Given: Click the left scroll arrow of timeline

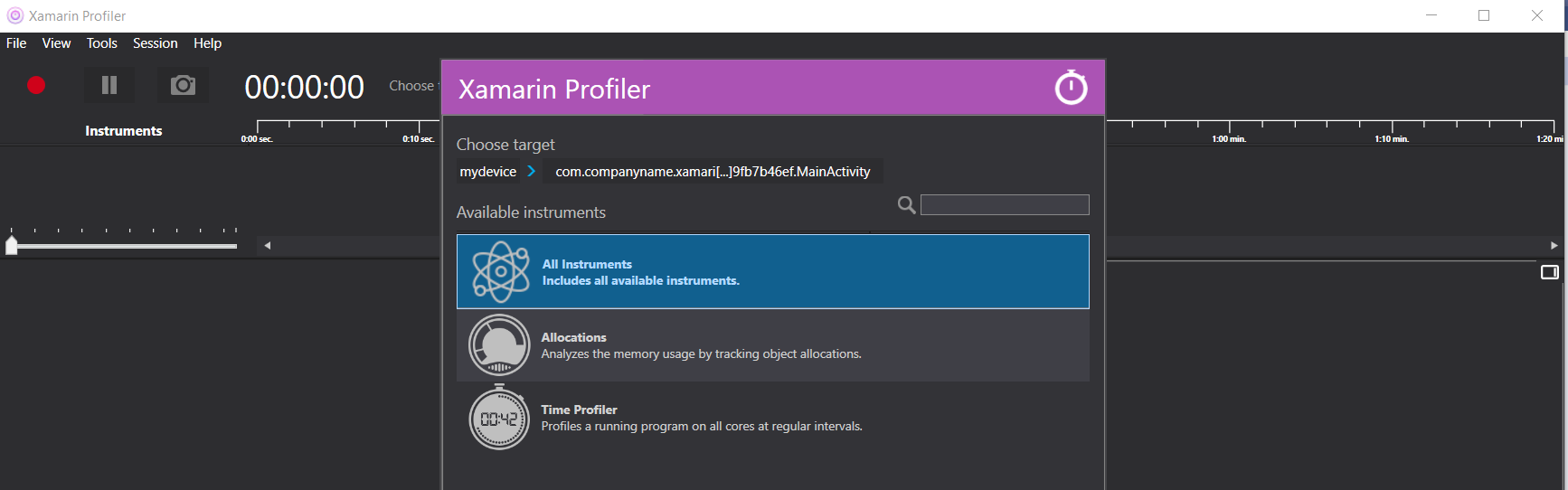Looking at the screenshot, I should (267, 245).
